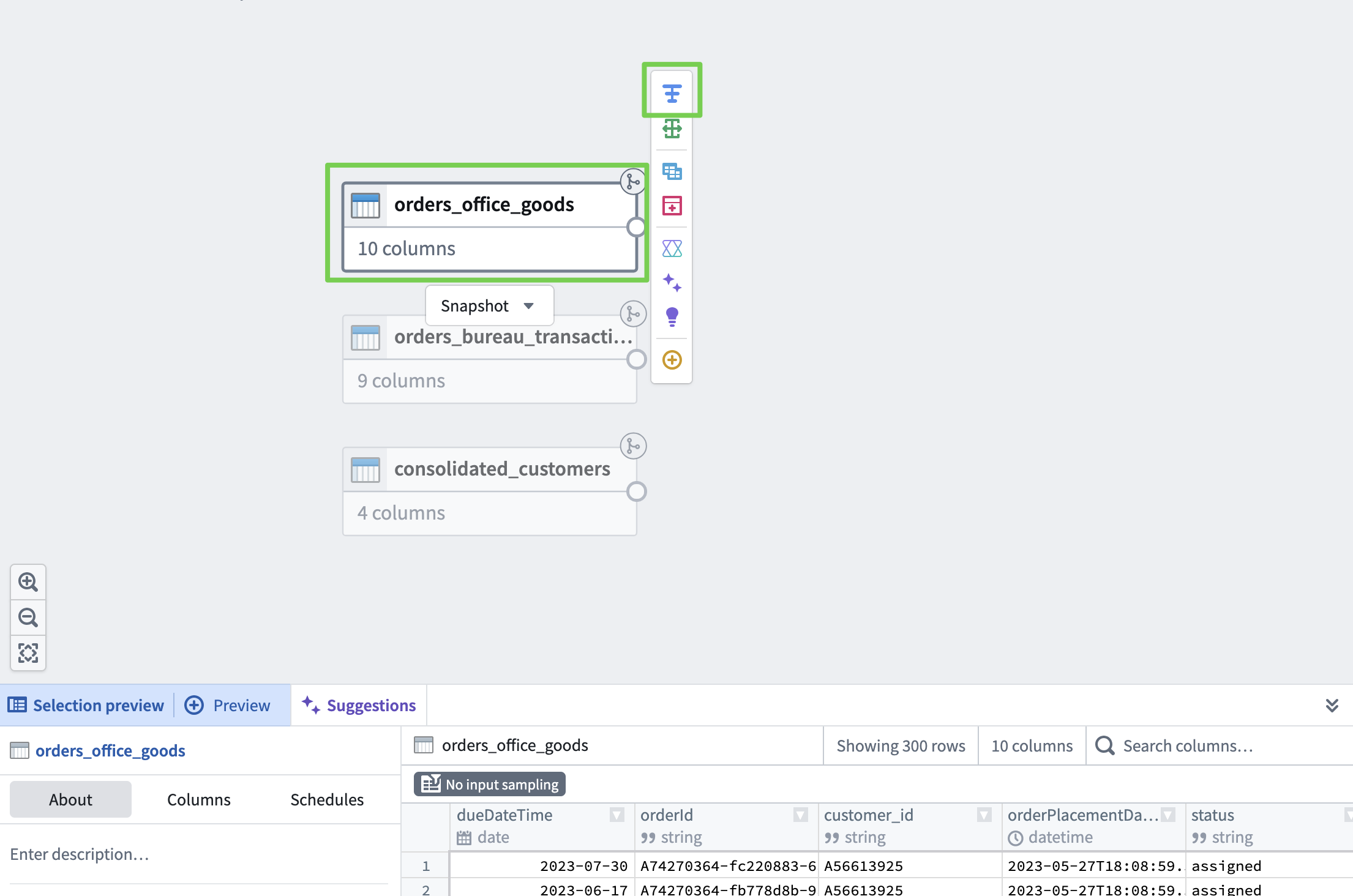Viewport: 1353px width, 896px height.
Task: Fit graph to screen icon
Action: click(x=28, y=653)
